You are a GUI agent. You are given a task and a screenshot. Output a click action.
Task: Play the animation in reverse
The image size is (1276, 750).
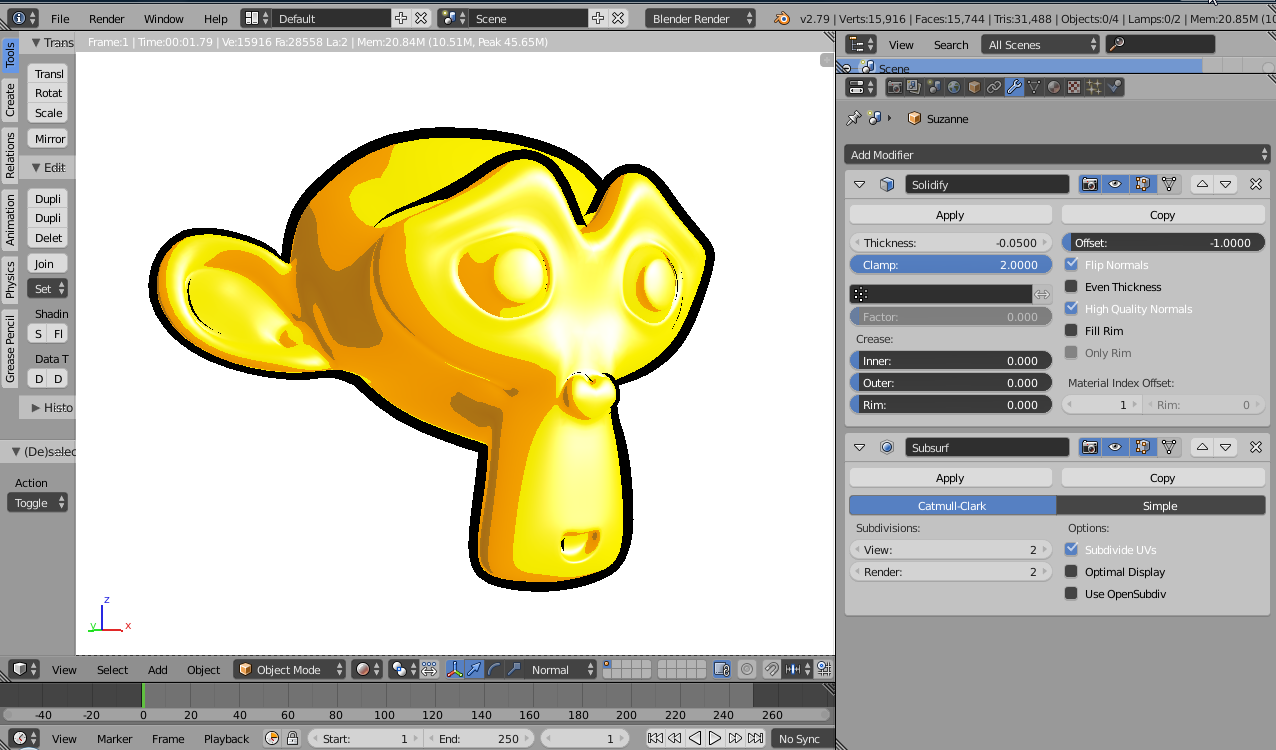(695, 738)
